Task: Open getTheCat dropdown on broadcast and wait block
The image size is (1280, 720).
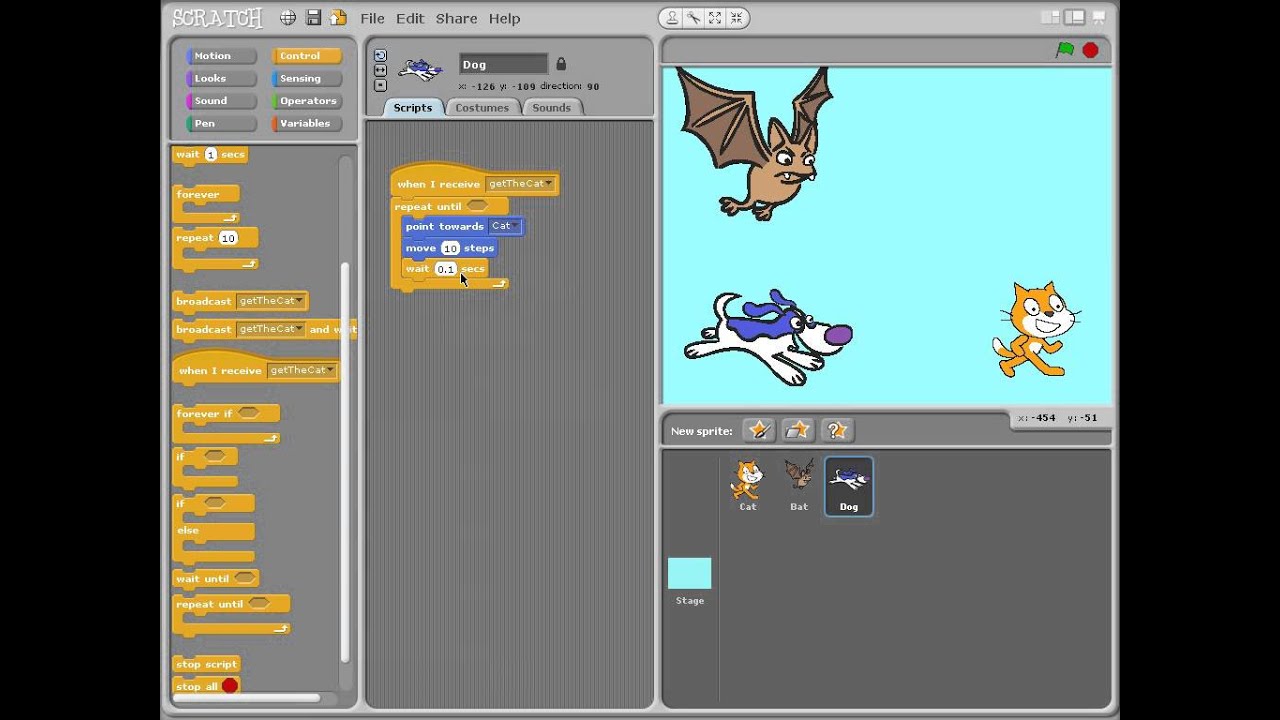Action: (270, 329)
